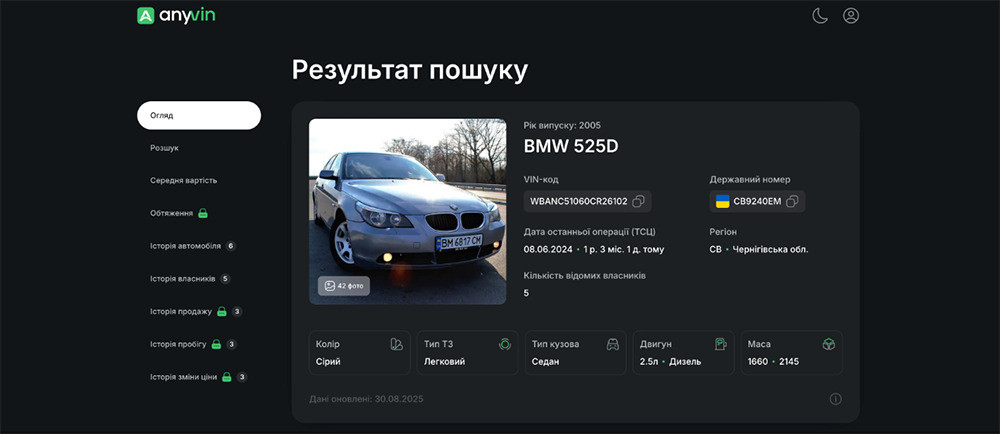1000x434 pixels.
Task: Click the Ukrainian flag icon on plate
Action: (723, 201)
